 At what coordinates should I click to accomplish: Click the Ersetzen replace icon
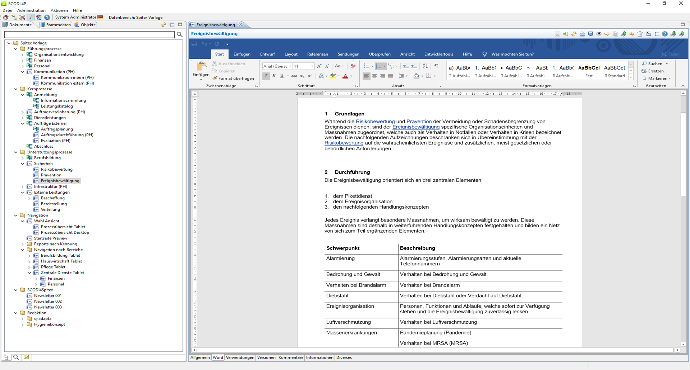coord(644,70)
